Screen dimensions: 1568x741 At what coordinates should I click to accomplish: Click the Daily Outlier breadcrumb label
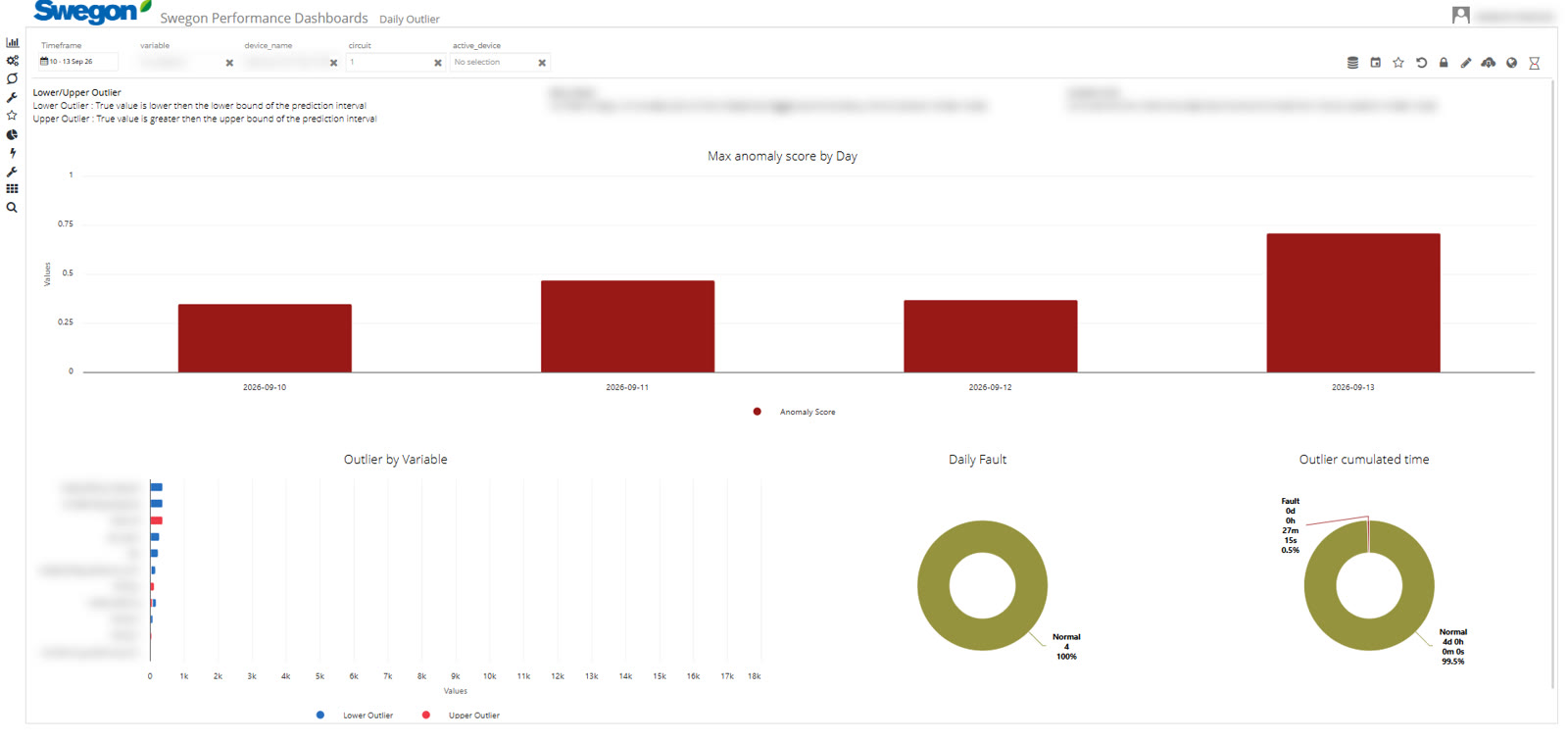point(410,20)
